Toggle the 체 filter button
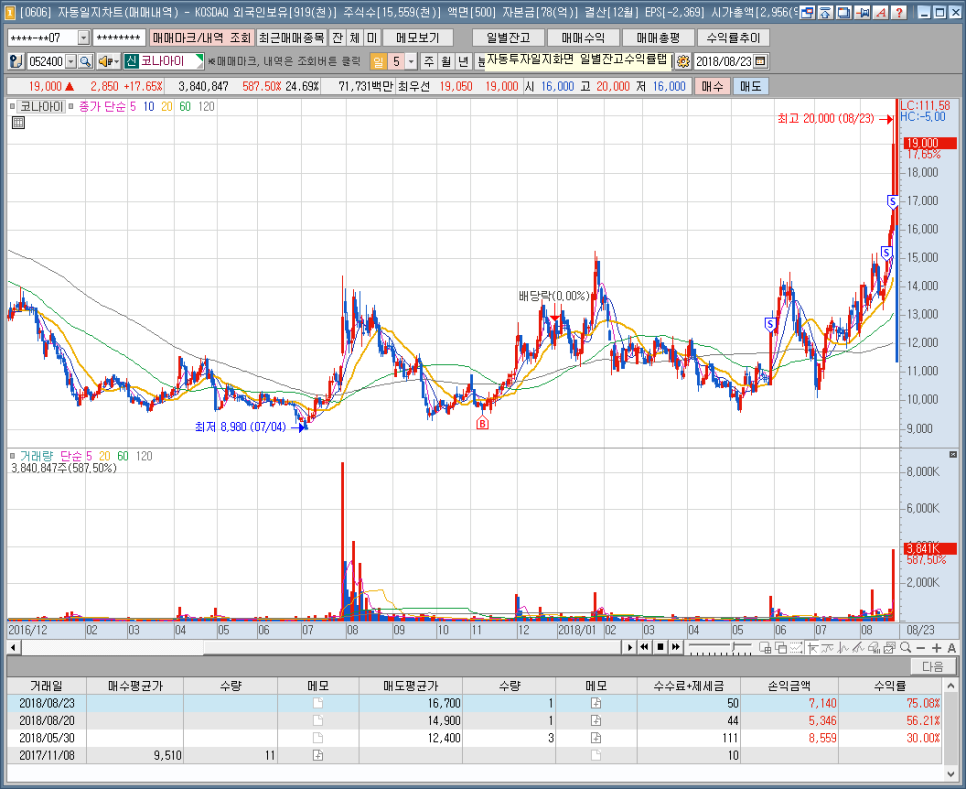 tap(354, 38)
